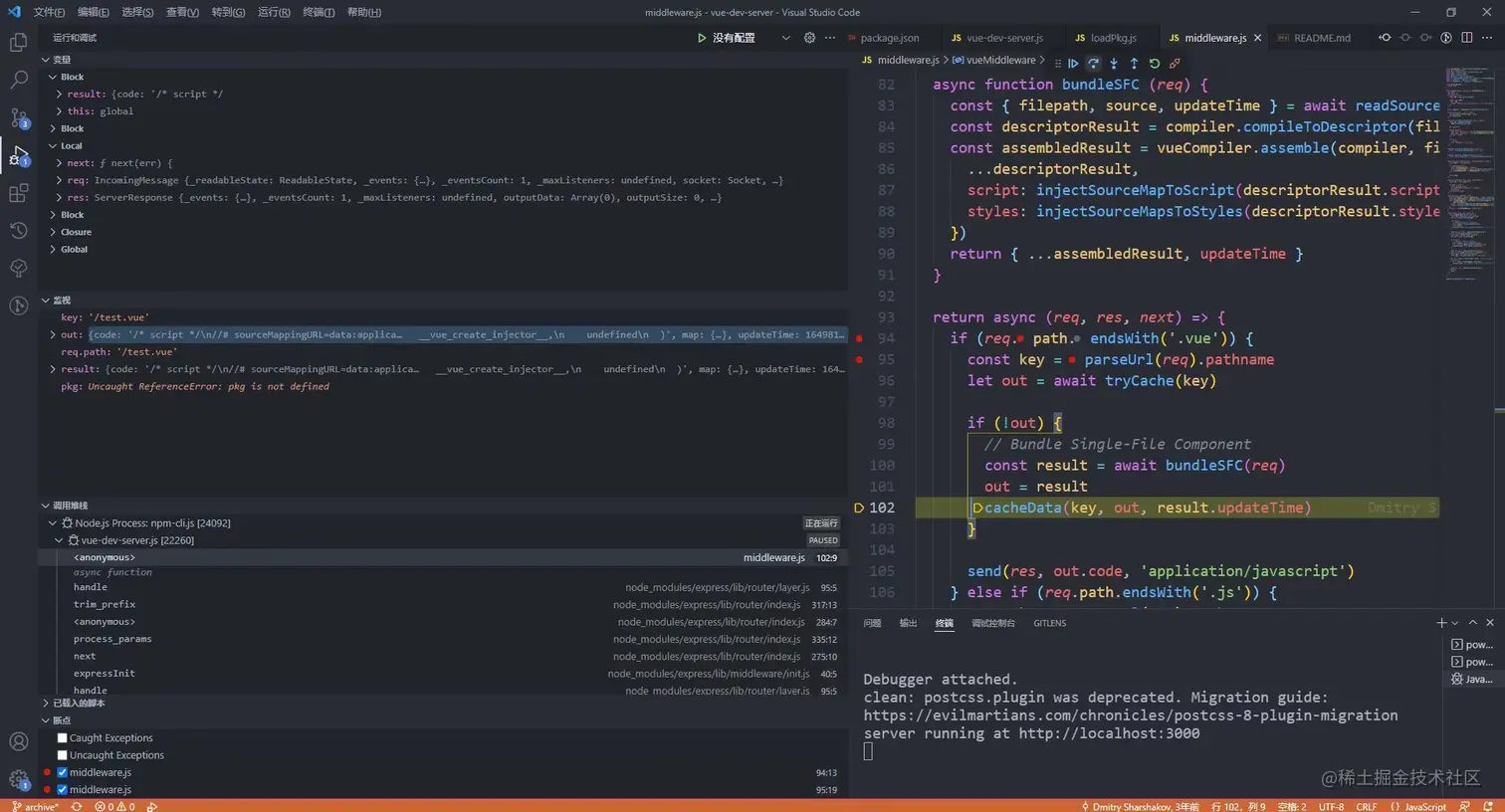Toggle gutter breakpoint on line 94
Image resolution: width=1505 pixels, height=812 pixels.
tap(859, 338)
